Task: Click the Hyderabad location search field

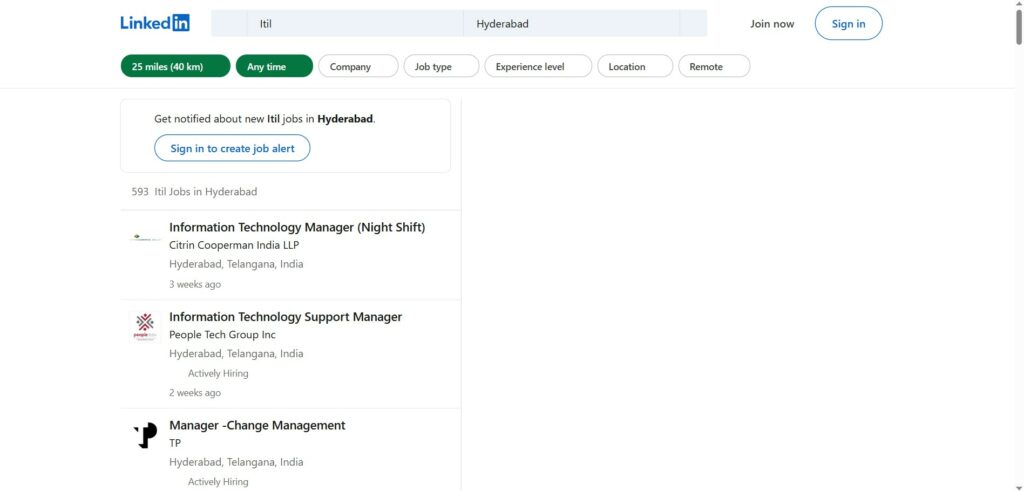Action: [570, 23]
